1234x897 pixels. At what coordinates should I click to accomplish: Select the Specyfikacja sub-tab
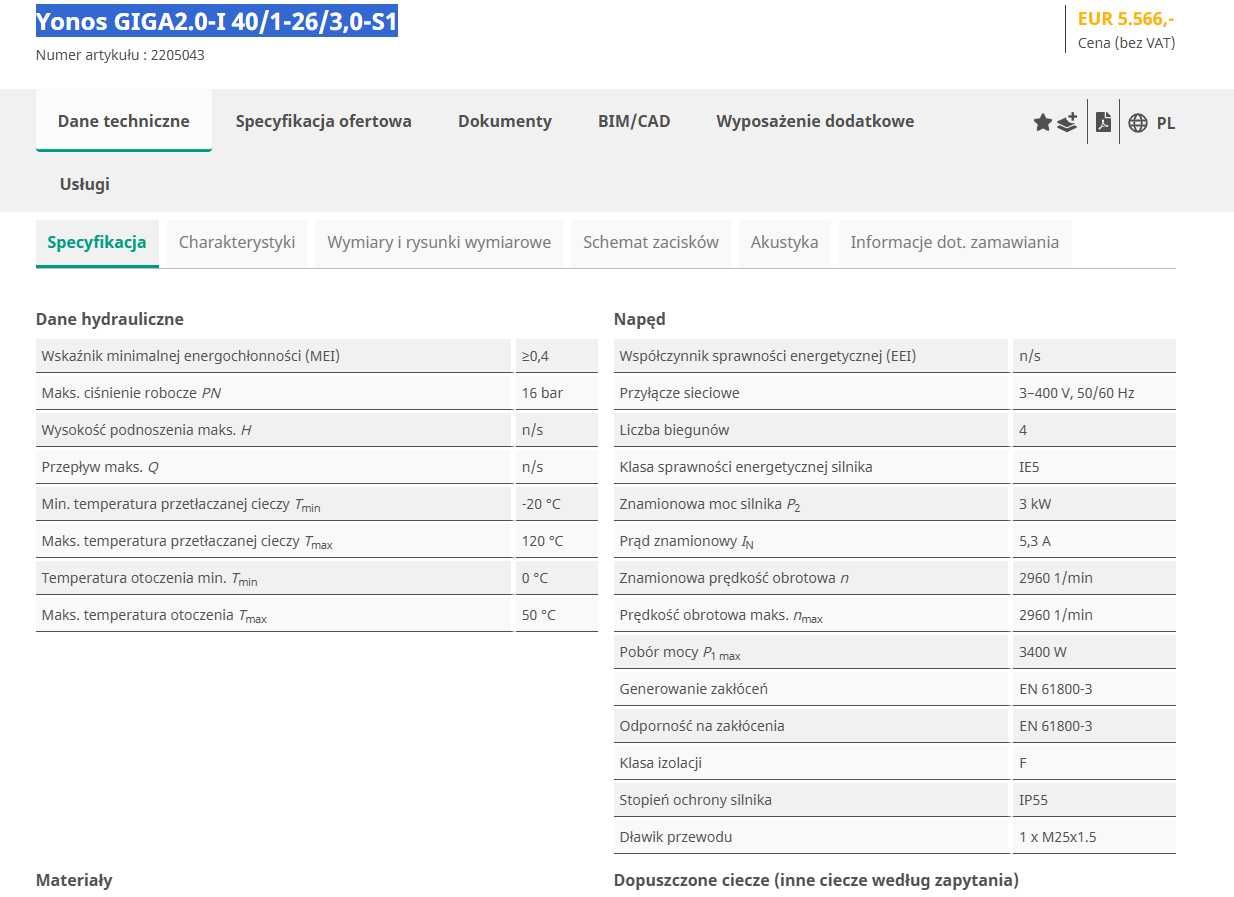coord(97,243)
